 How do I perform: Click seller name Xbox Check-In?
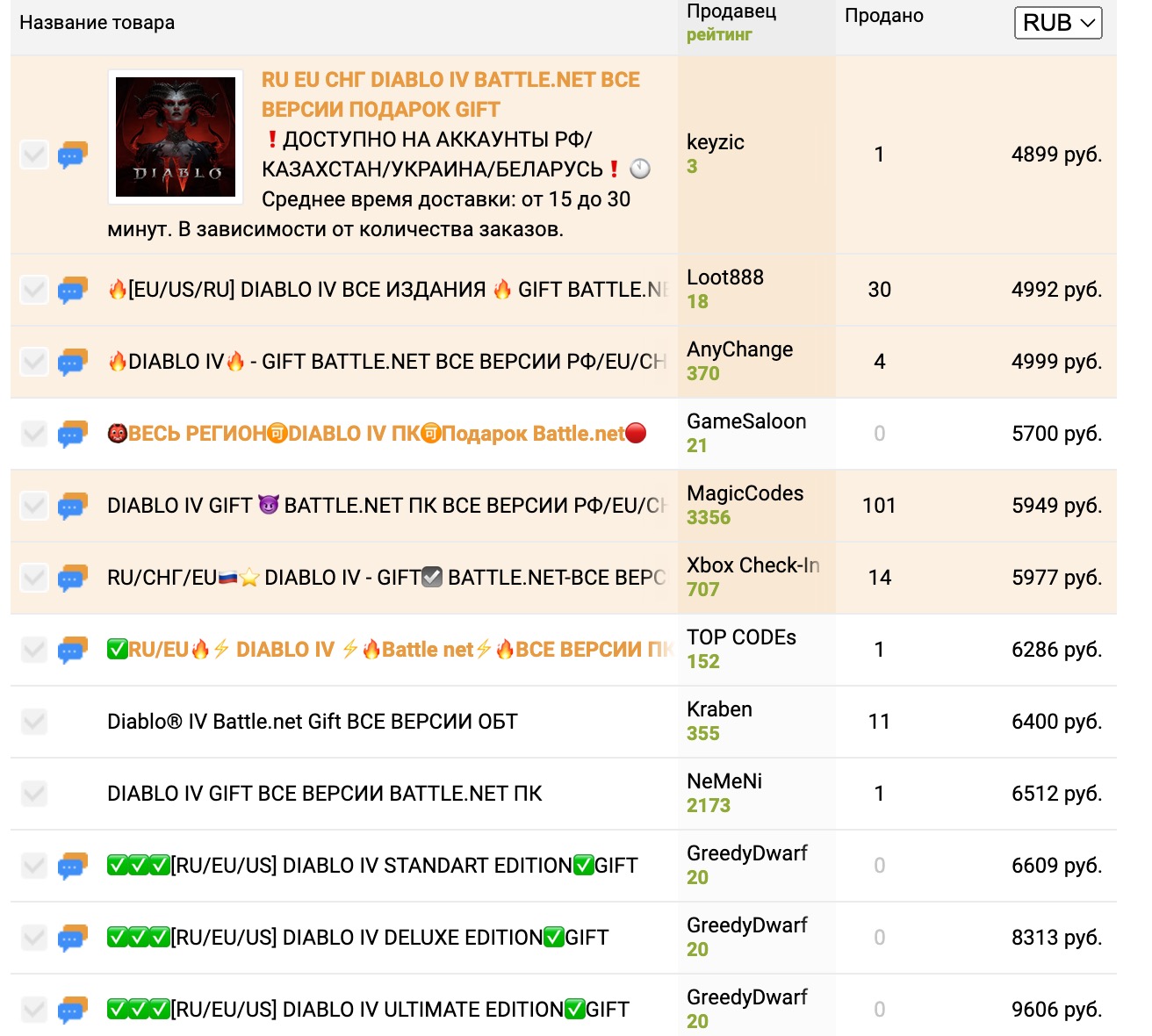click(753, 565)
